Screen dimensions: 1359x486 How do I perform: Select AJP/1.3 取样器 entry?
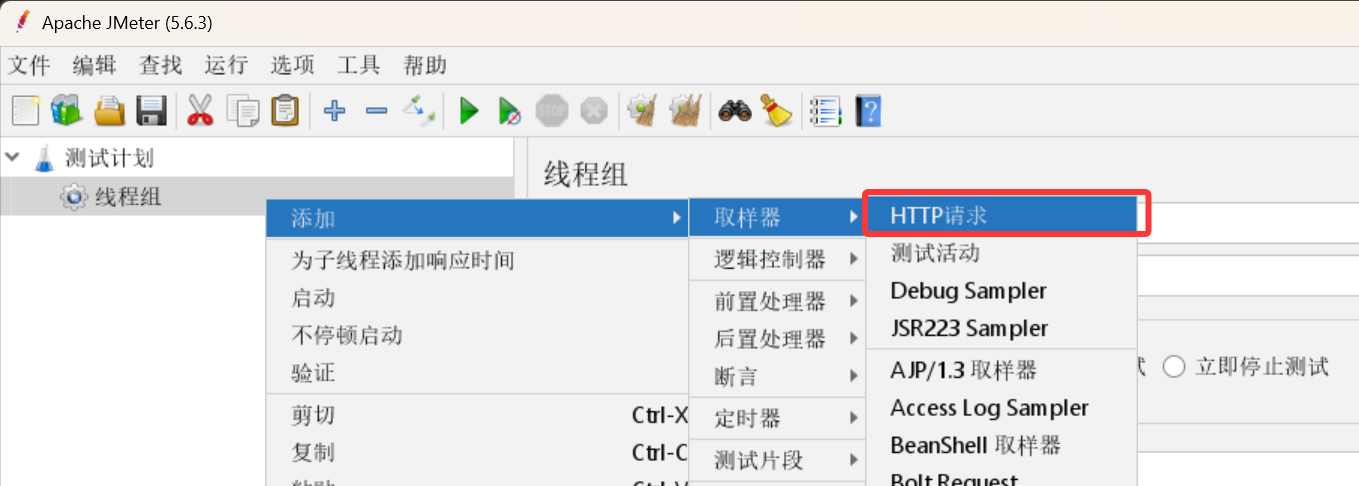(1002, 370)
